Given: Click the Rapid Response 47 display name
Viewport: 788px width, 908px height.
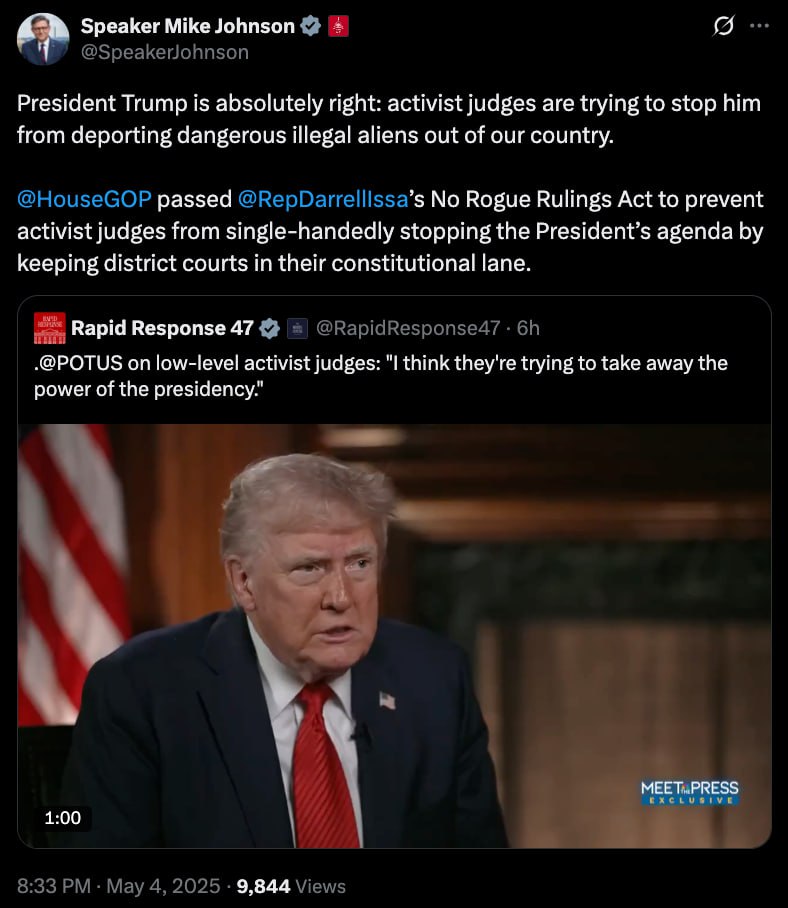Looking at the screenshot, I should point(162,328).
